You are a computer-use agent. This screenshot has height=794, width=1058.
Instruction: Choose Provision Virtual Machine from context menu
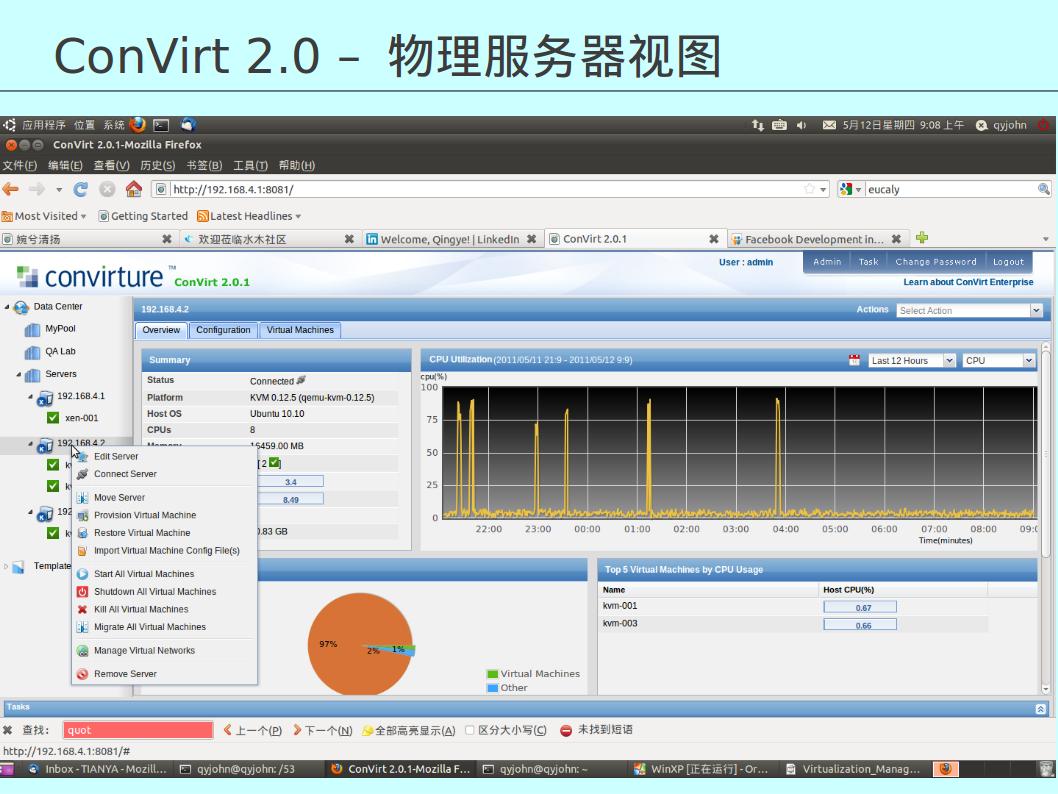[x=145, y=515]
